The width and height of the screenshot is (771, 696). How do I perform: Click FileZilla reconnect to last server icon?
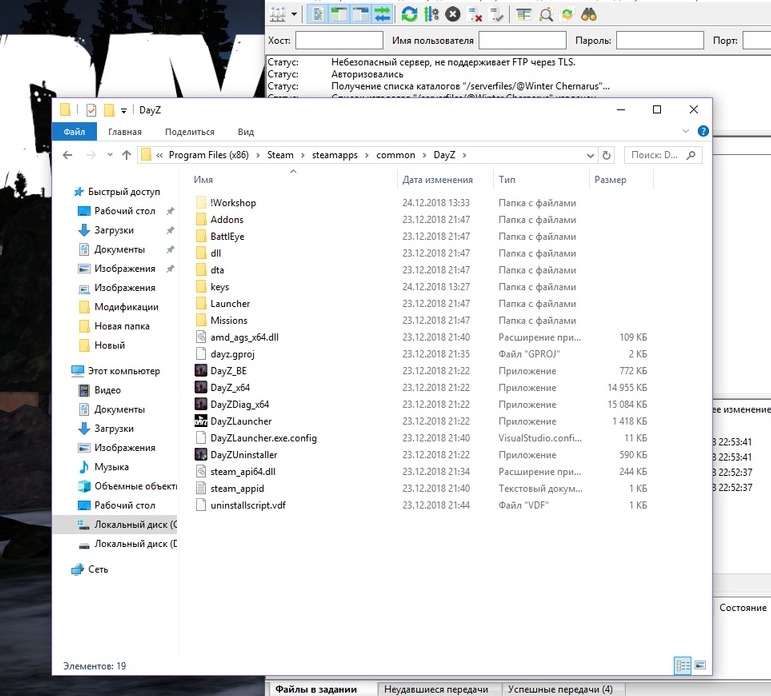click(497, 14)
